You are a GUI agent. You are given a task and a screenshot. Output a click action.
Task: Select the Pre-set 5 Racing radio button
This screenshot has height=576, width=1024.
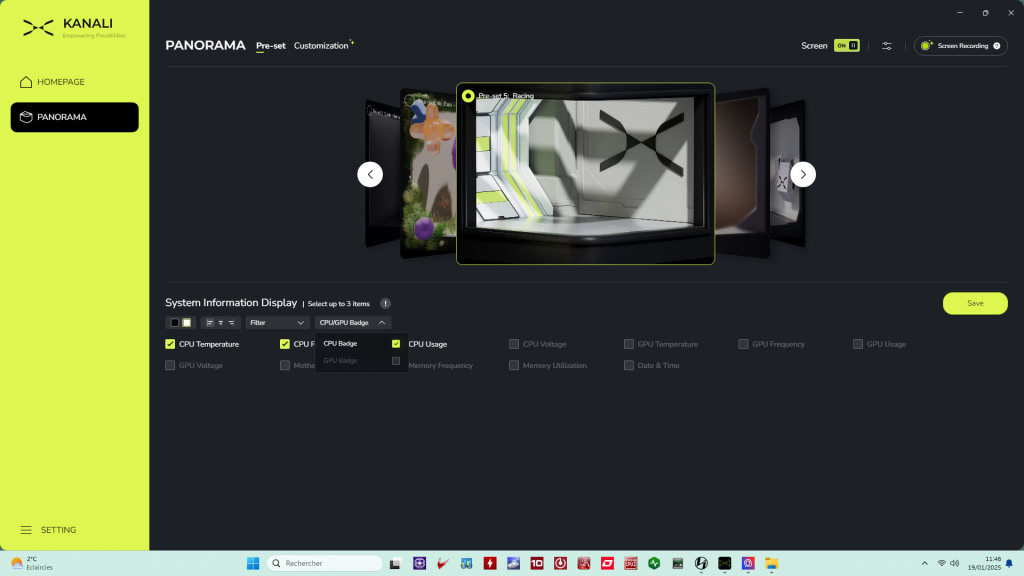pyautogui.click(x=468, y=96)
